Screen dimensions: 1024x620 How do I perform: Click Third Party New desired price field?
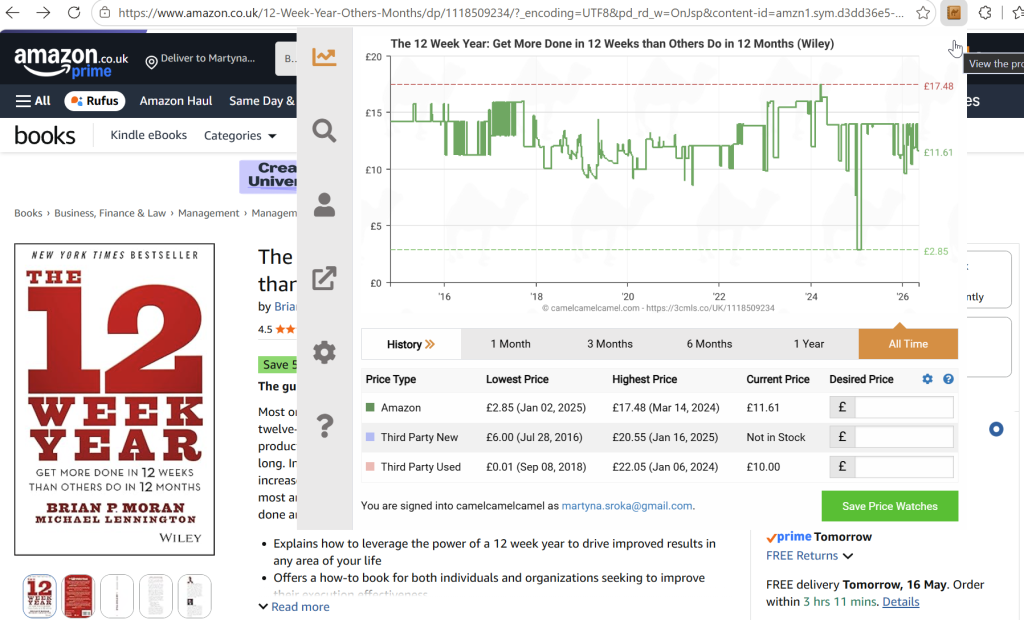(904, 436)
